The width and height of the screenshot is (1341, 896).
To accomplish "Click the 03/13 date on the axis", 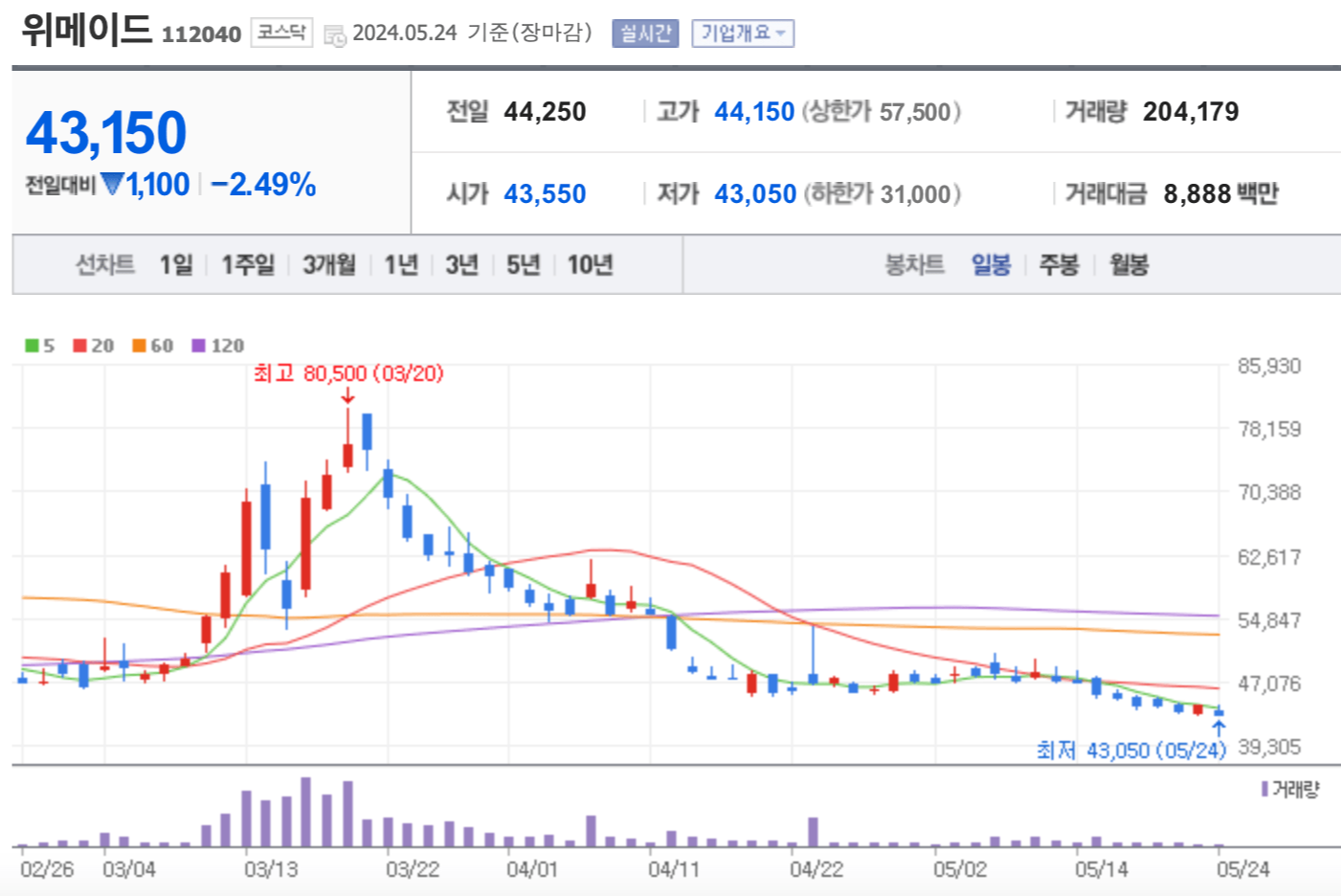I will click(271, 869).
